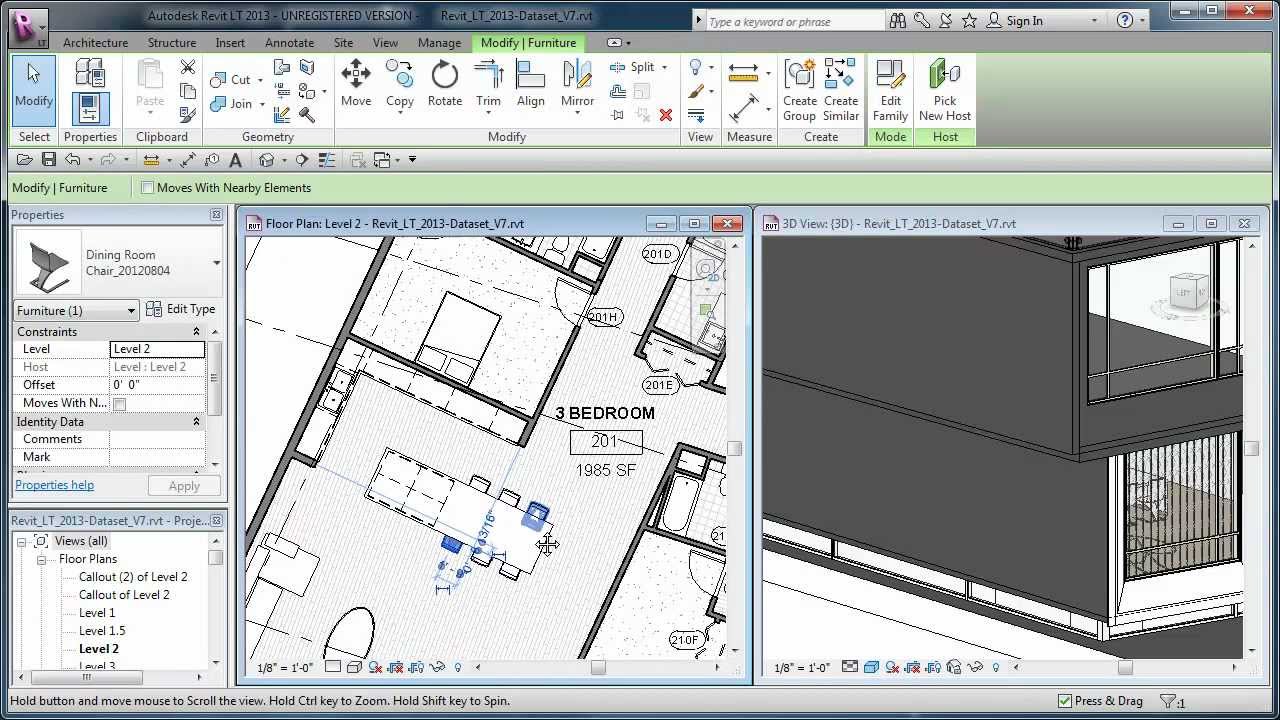Image resolution: width=1280 pixels, height=720 pixels.
Task: Select the Move tool
Action: (x=355, y=88)
